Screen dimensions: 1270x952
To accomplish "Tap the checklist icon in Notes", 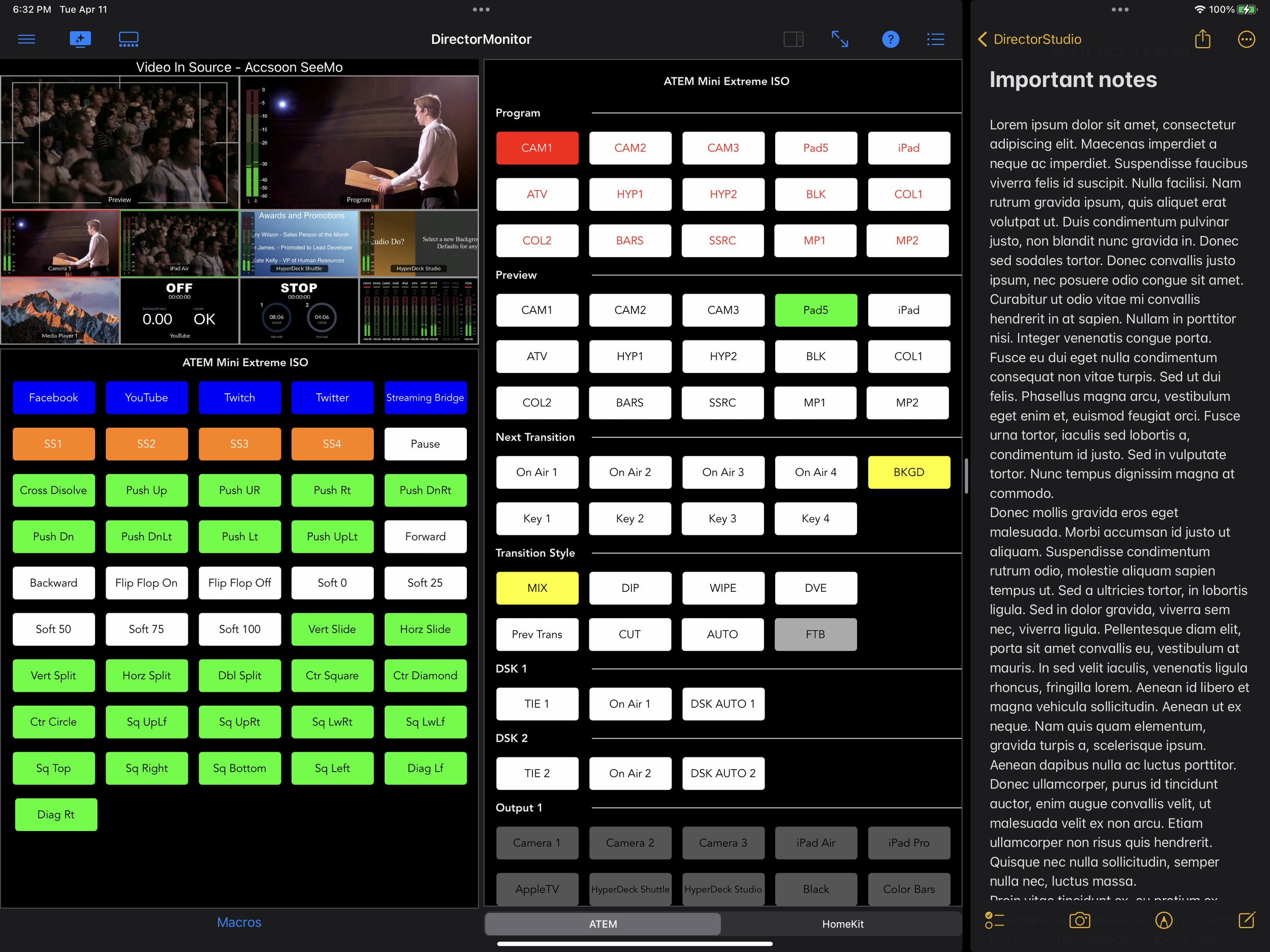I will point(995,921).
